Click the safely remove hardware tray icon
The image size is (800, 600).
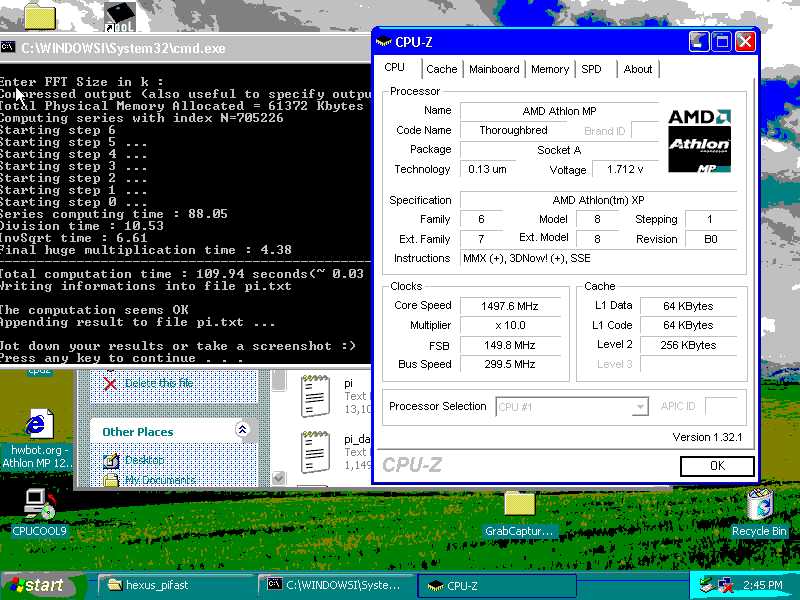point(707,585)
